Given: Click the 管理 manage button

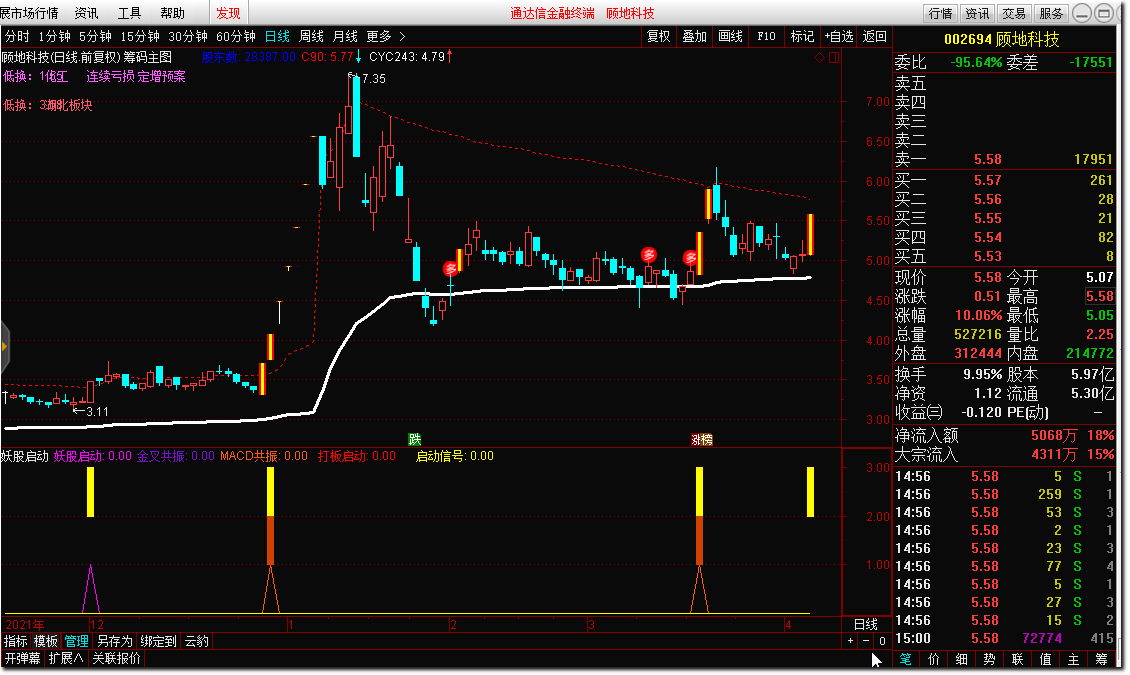Looking at the screenshot, I should pos(76,640).
